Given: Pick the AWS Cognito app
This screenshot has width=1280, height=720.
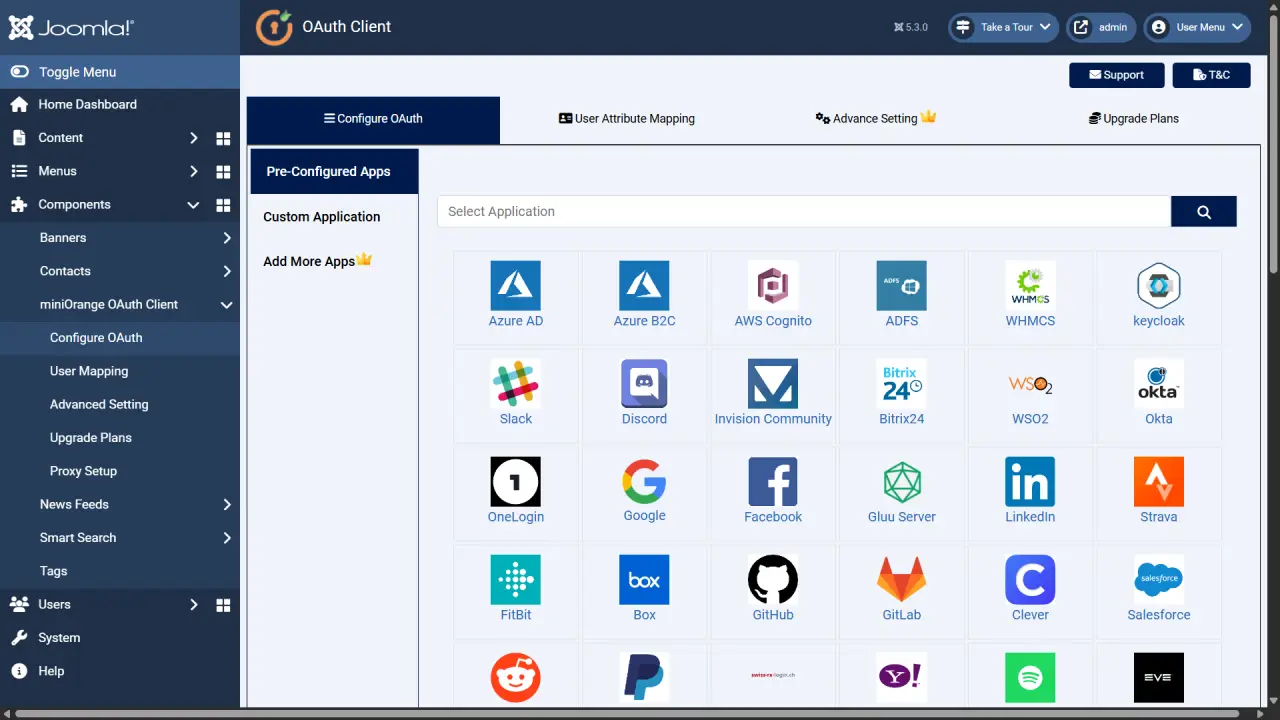Looking at the screenshot, I should pyautogui.click(x=773, y=286).
